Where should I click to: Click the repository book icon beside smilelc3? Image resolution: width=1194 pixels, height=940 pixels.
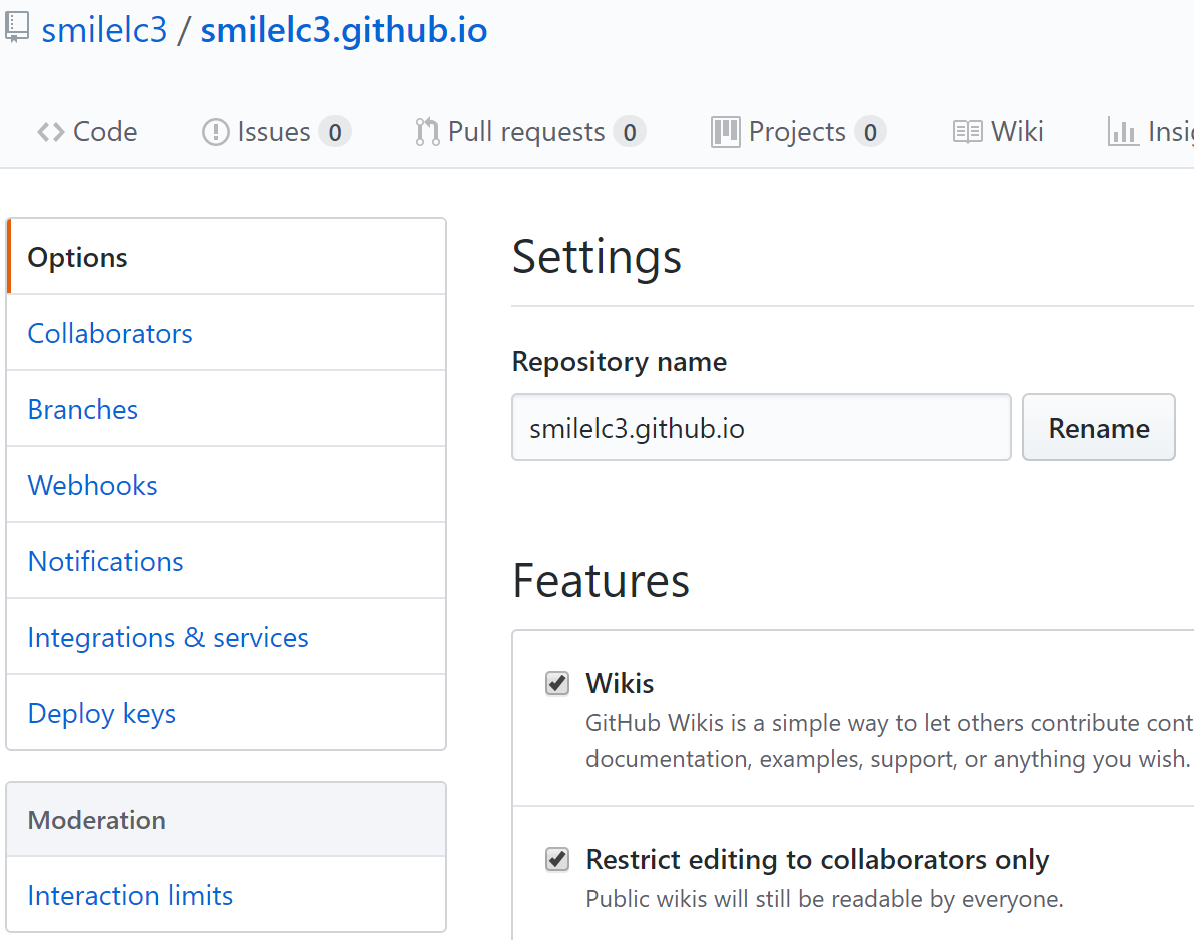17,27
